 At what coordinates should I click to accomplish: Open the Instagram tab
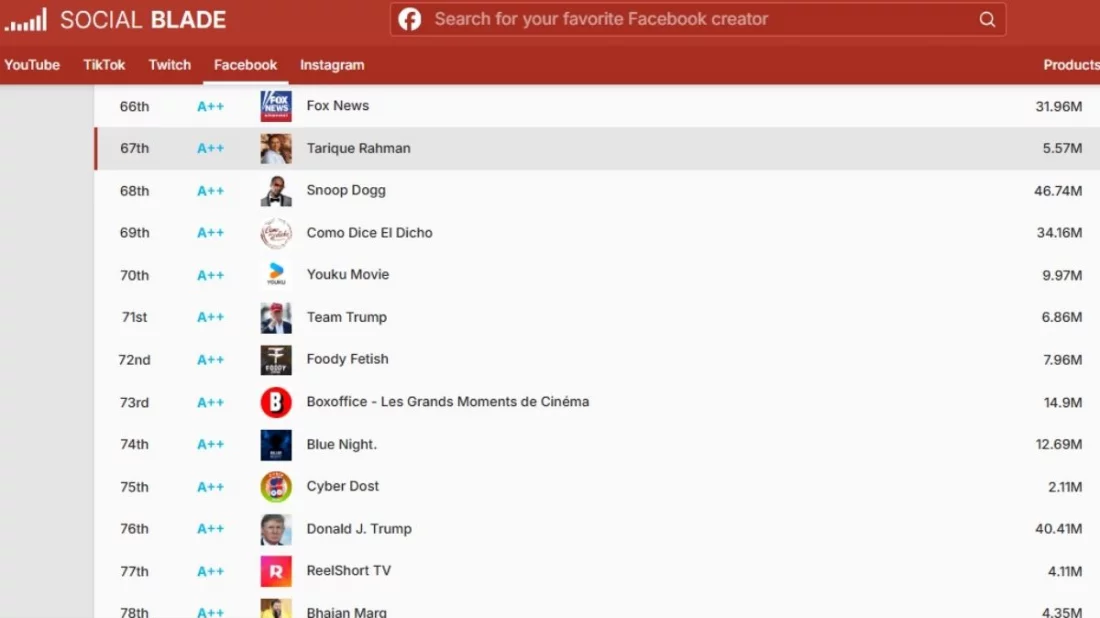pos(332,65)
